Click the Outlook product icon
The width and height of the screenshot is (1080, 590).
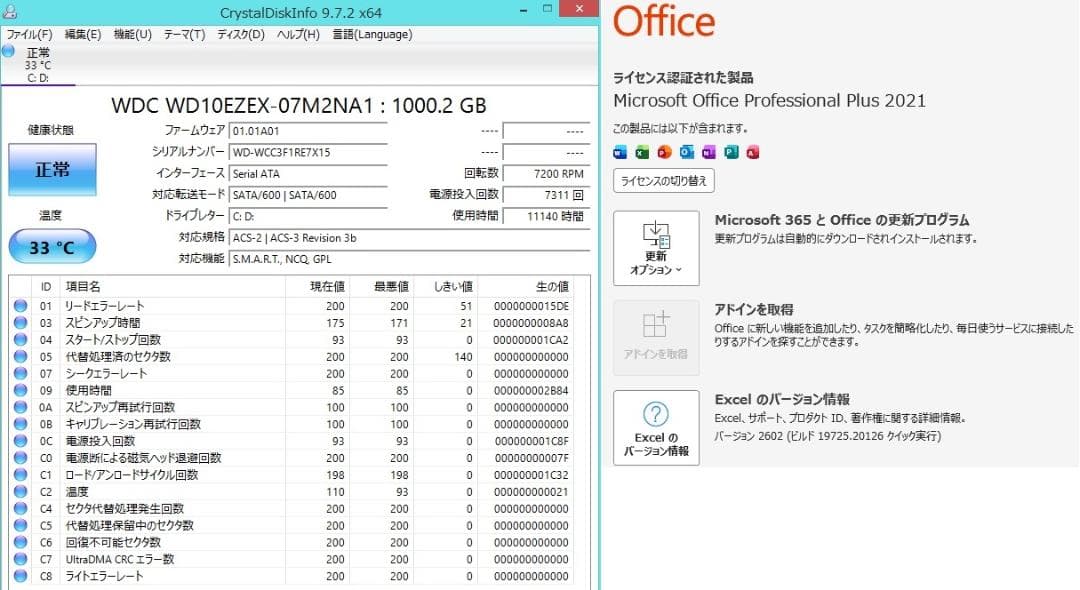coord(687,152)
